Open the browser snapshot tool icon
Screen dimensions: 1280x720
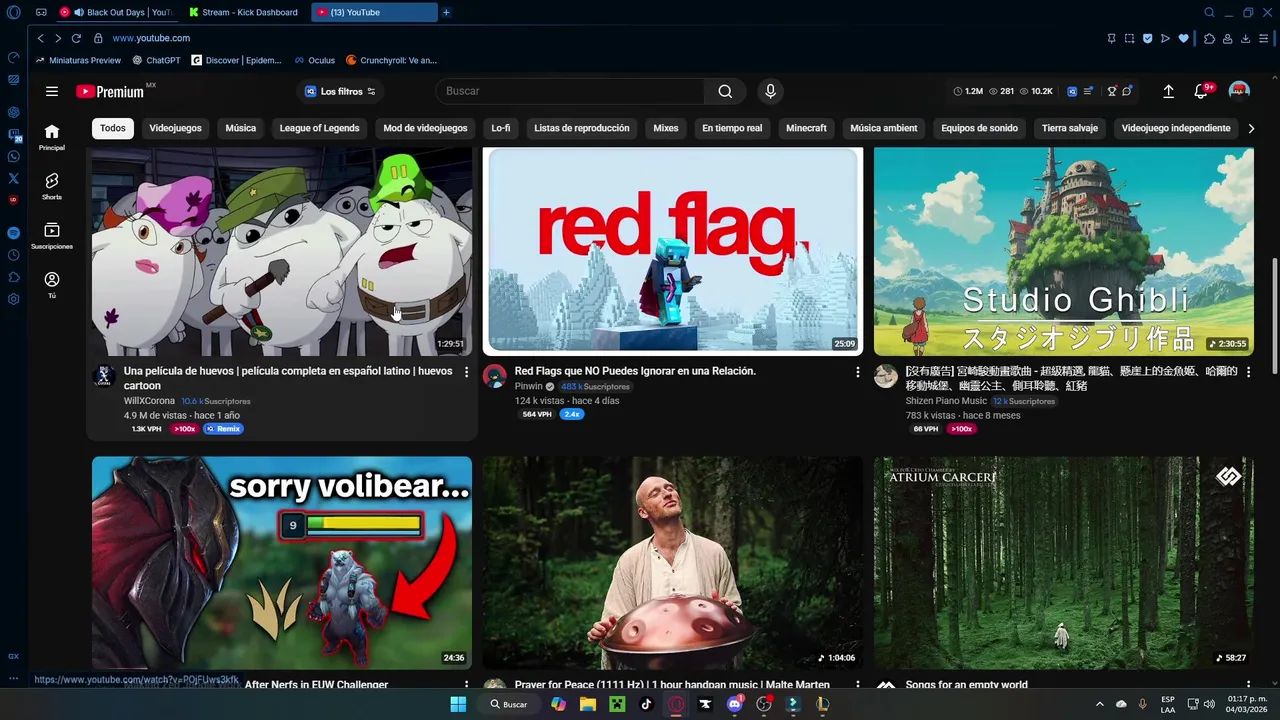point(1130,38)
